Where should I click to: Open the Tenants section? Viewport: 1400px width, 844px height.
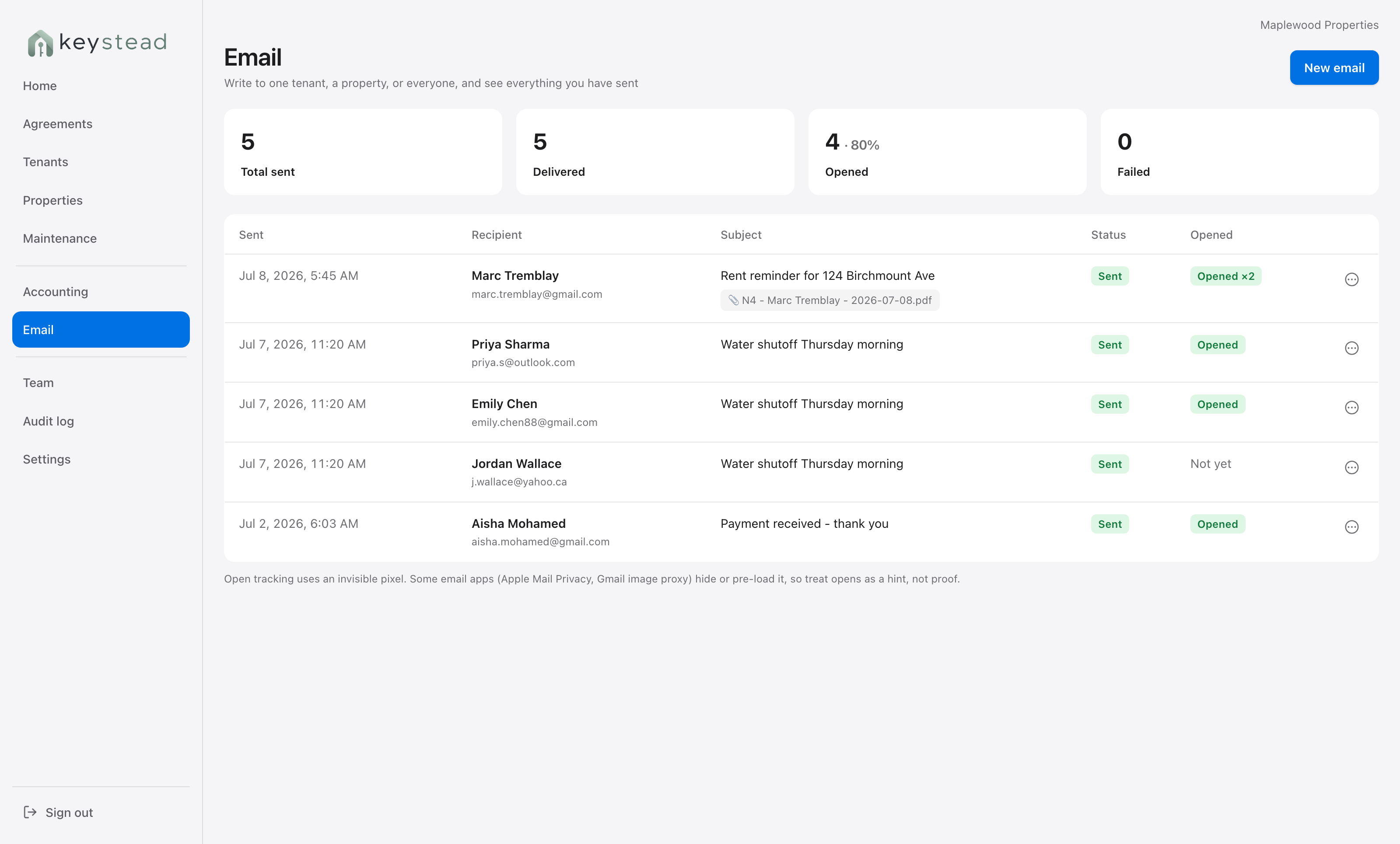pyautogui.click(x=101, y=162)
